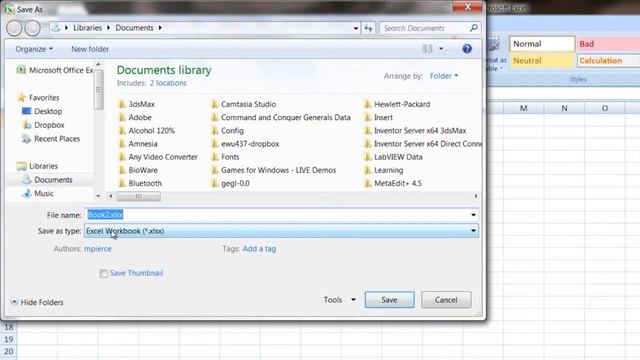Screen dimensions: 640x360
Task: Click the horizontal scrollbar thumb in file list
Action: [x=139, y=196]
